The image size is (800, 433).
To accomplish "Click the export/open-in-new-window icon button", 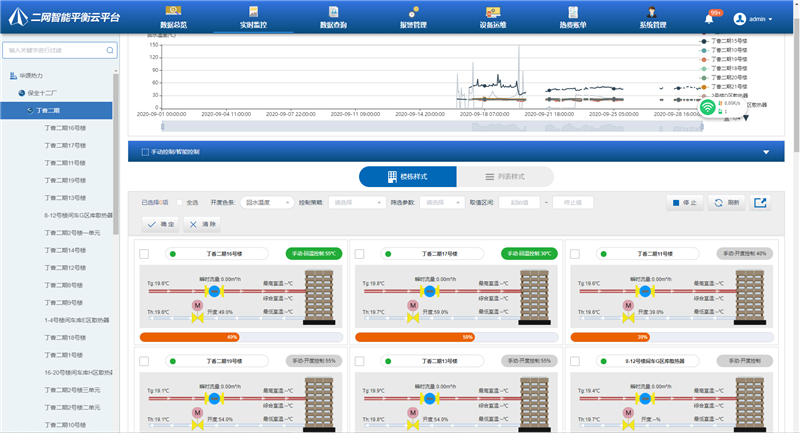I will (x=760, y=202).
